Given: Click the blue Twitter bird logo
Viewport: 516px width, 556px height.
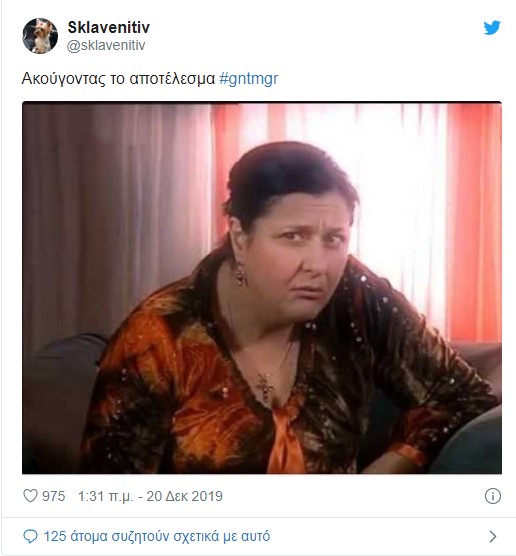Looking at the screenshot, I should coord(492,28).
